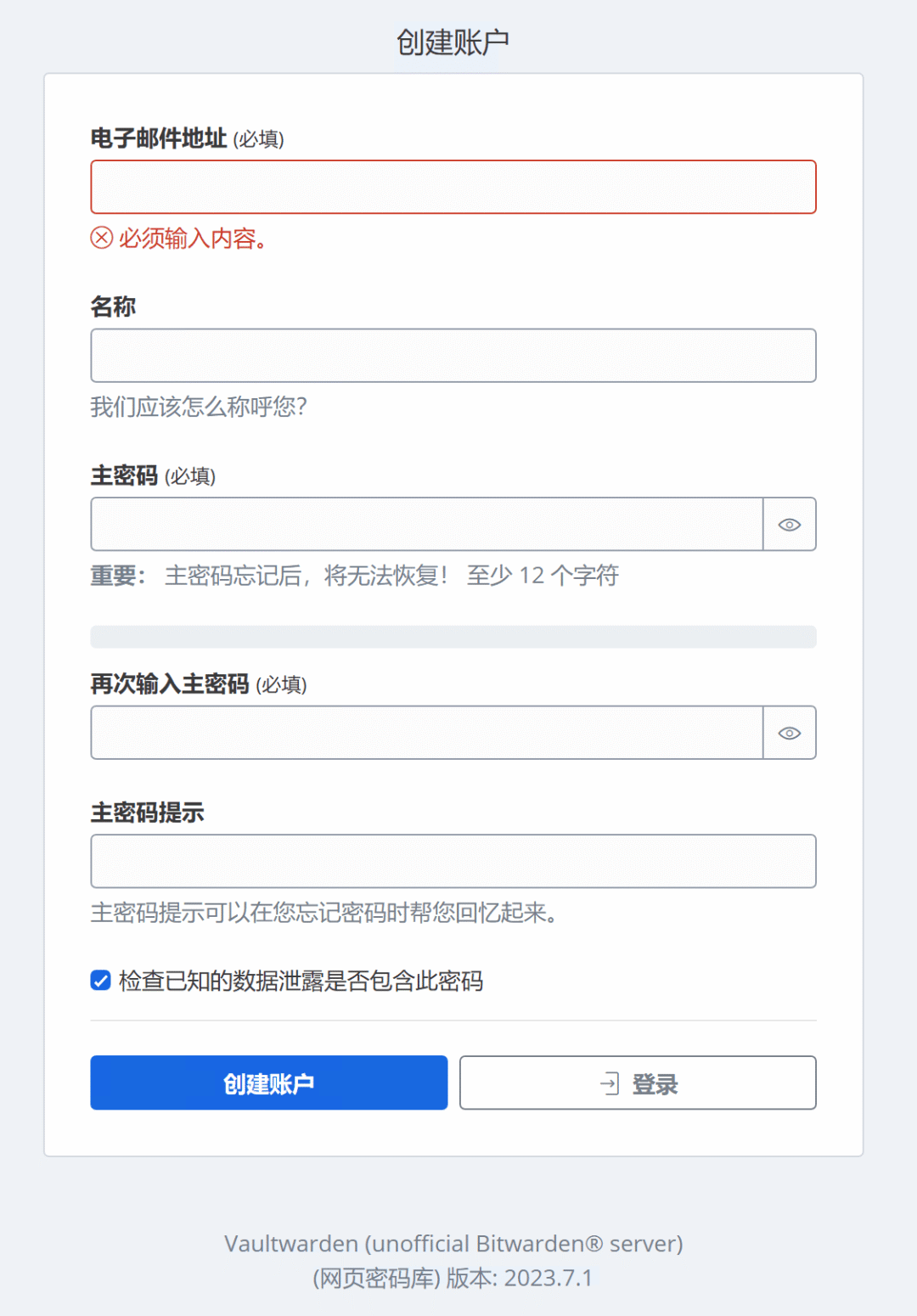Image resolution: width=917 pixels, height=1316 pixels.
Task: Focus the 主密码提示 input field
Action: (453, 861)
